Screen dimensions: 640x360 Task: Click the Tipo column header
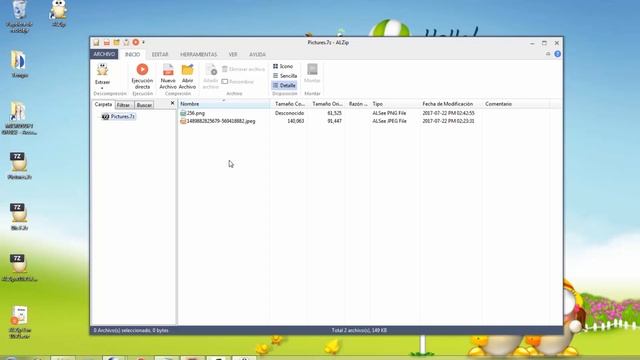click(395, 104)
